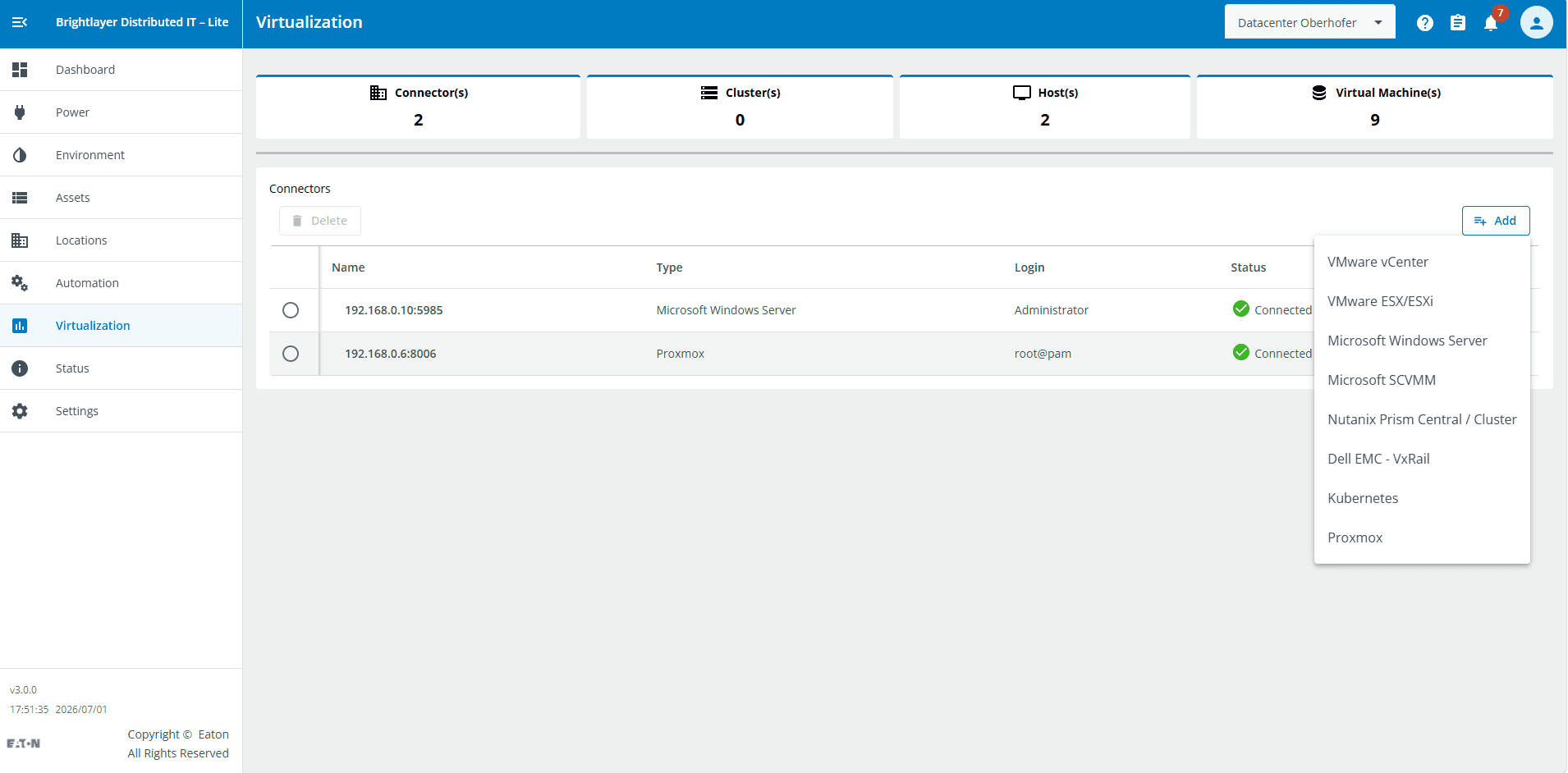
Task: Choose Dell EMC - VxRail option
Action: click(1422, 459)
